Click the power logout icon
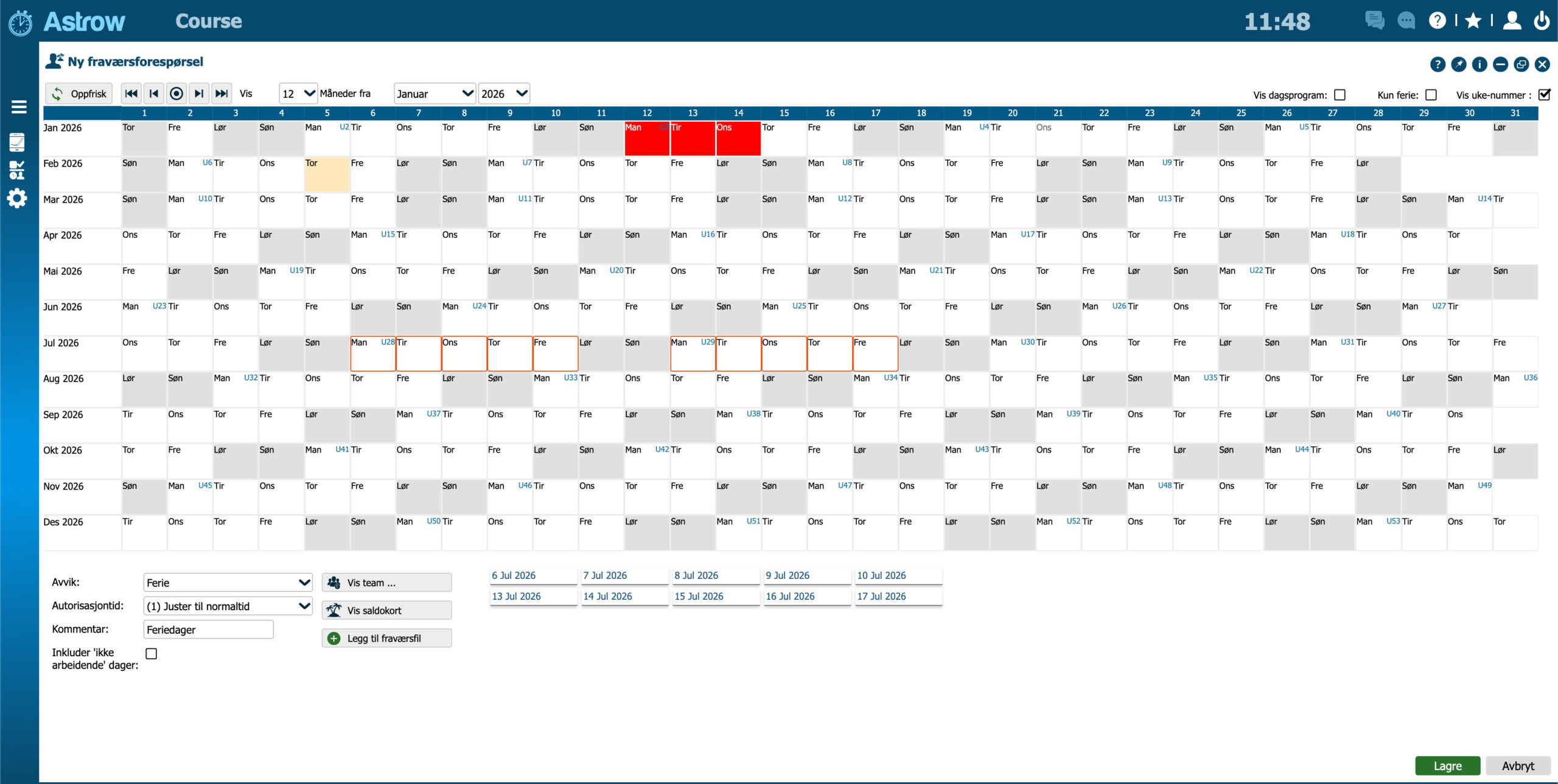Screen dimensions: 1558x784 (1542, 21)
